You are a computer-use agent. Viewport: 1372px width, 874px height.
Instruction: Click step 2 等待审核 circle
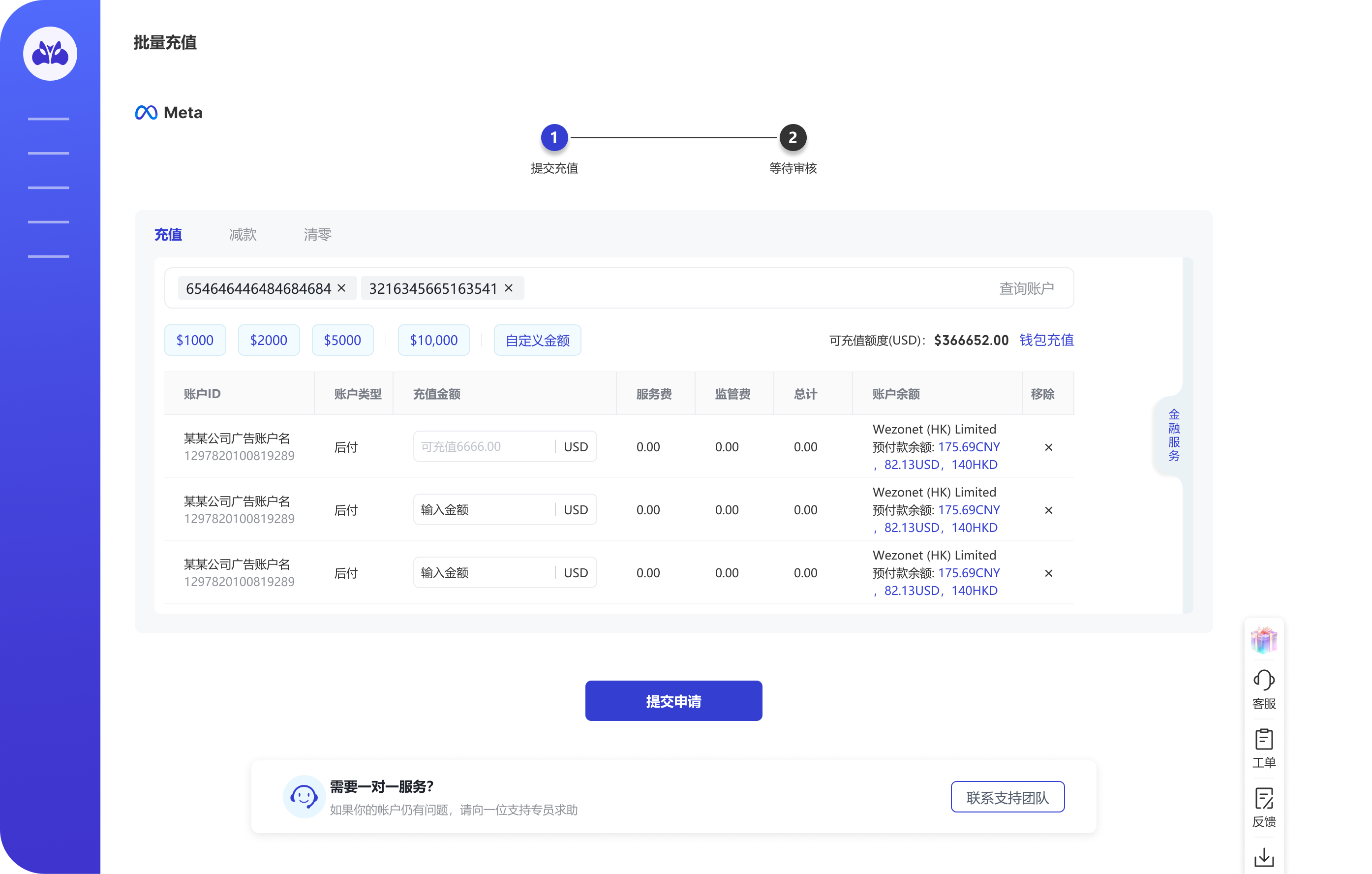(x=792, y=137)
